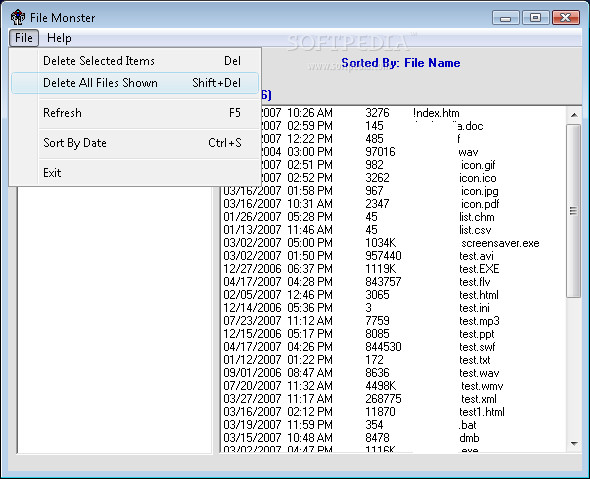Viewport: 590px width, 479px height.
Task: Select Refresh in the File menu
Action: click(x=135, y=113)
